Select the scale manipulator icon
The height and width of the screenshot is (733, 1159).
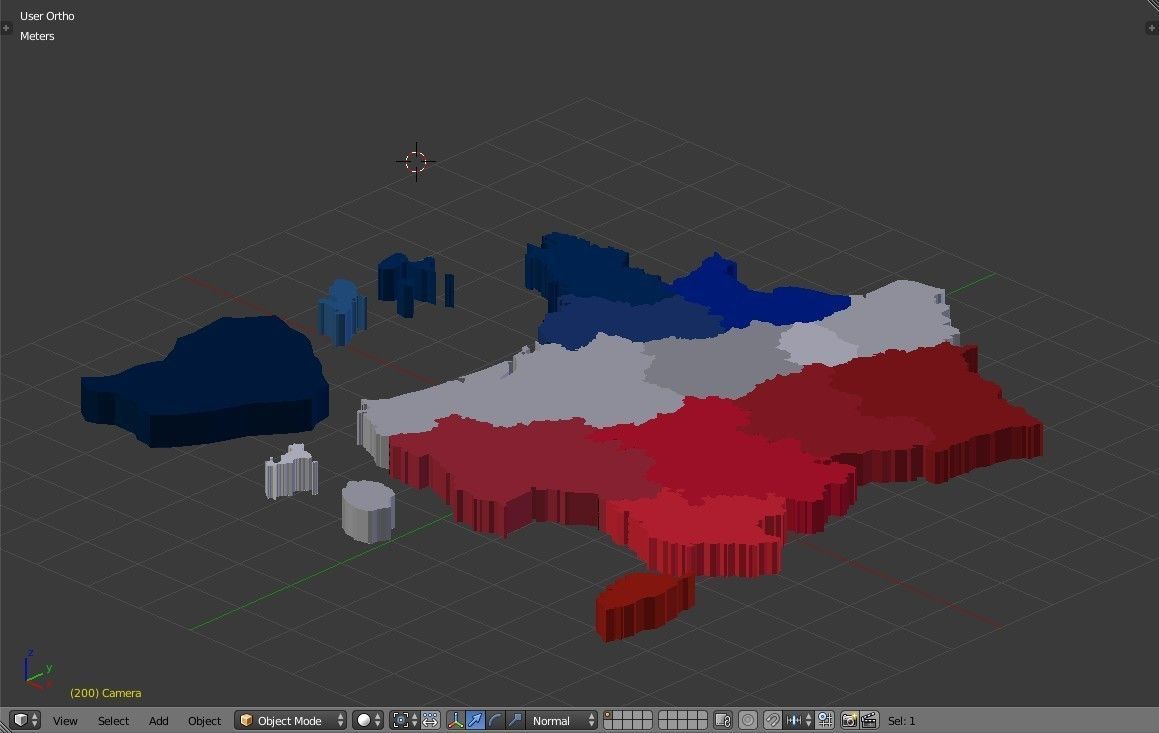click(x=514, y=720)
